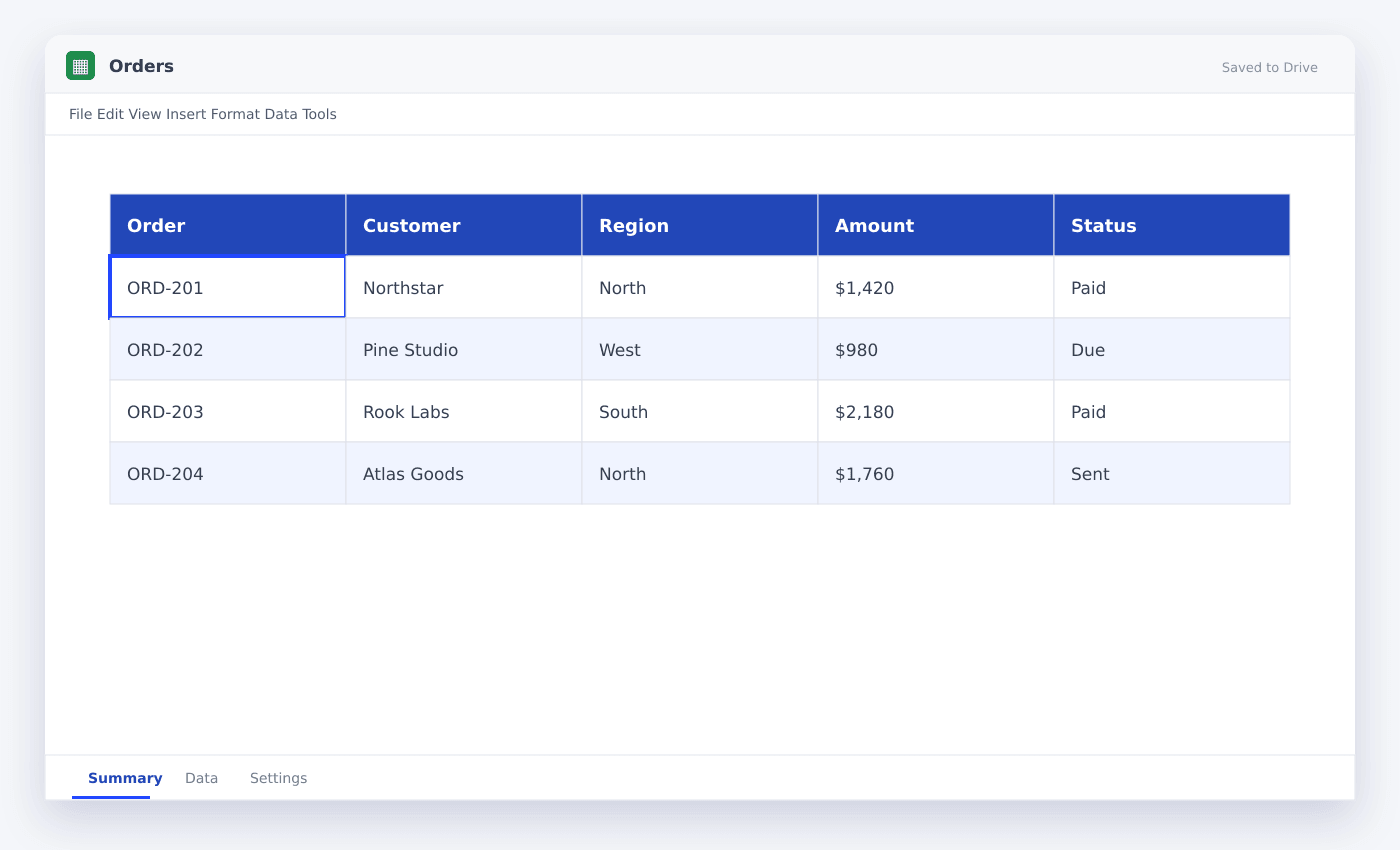
Task: Click the green spreadsheet app icon
Action: coord(80,66)
